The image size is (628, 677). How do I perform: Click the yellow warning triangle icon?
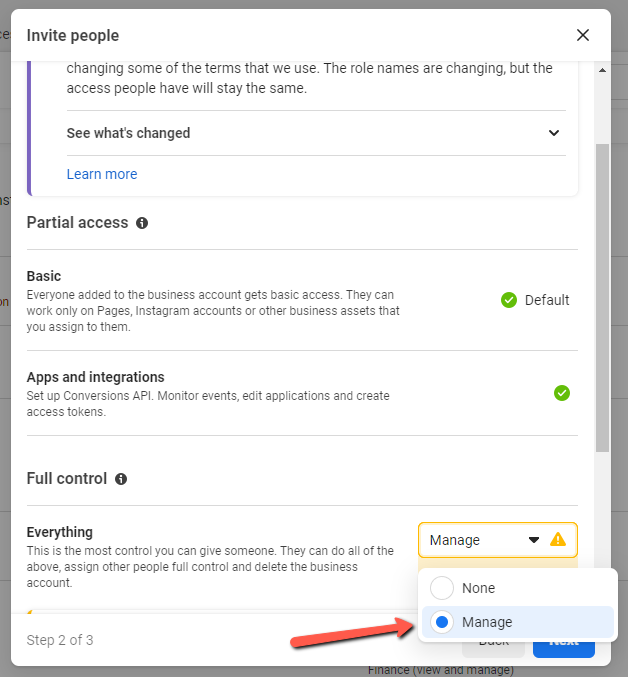(x=558, y=540)
